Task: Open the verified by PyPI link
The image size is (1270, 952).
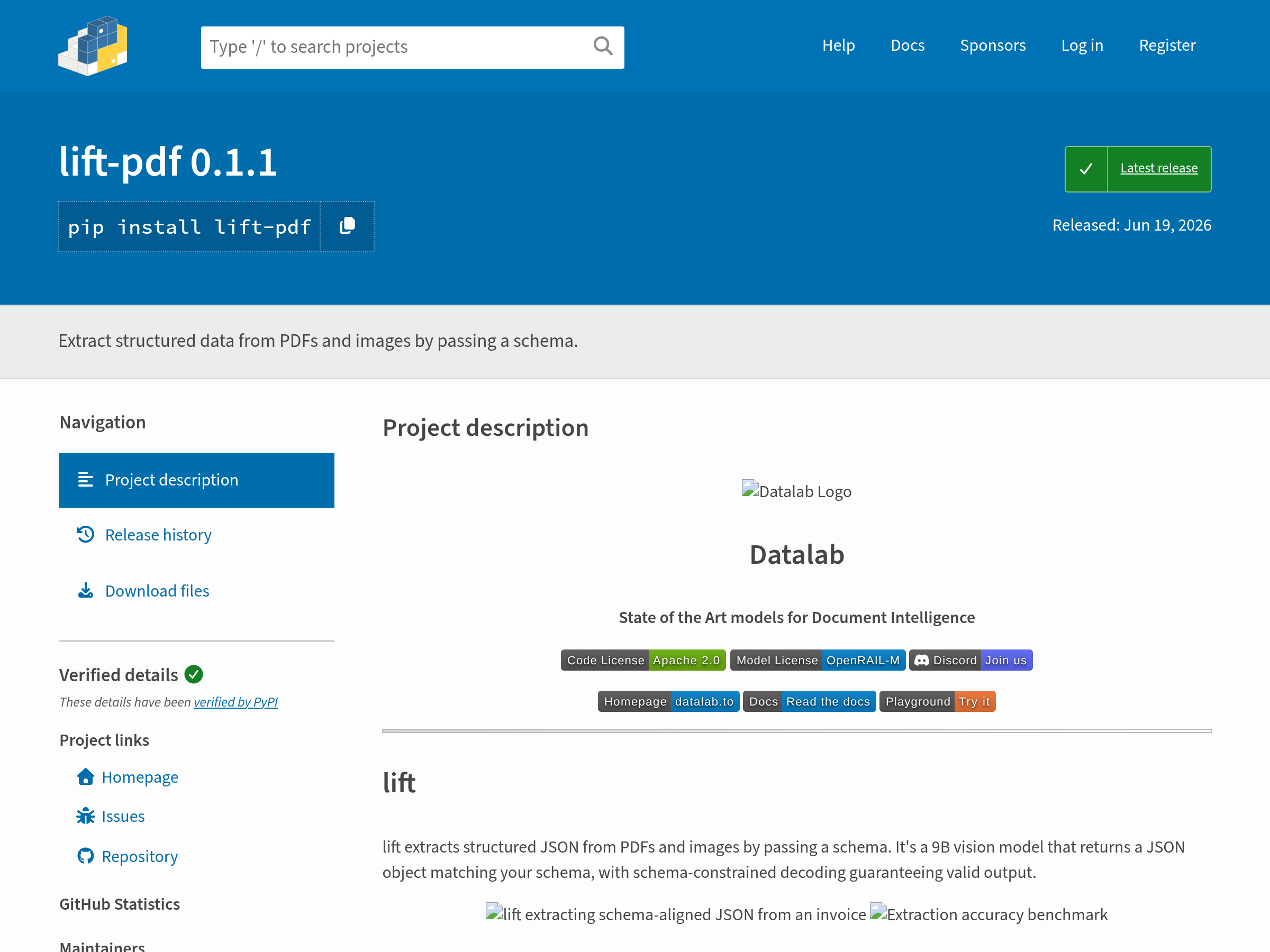Action: tap(236, 702)
